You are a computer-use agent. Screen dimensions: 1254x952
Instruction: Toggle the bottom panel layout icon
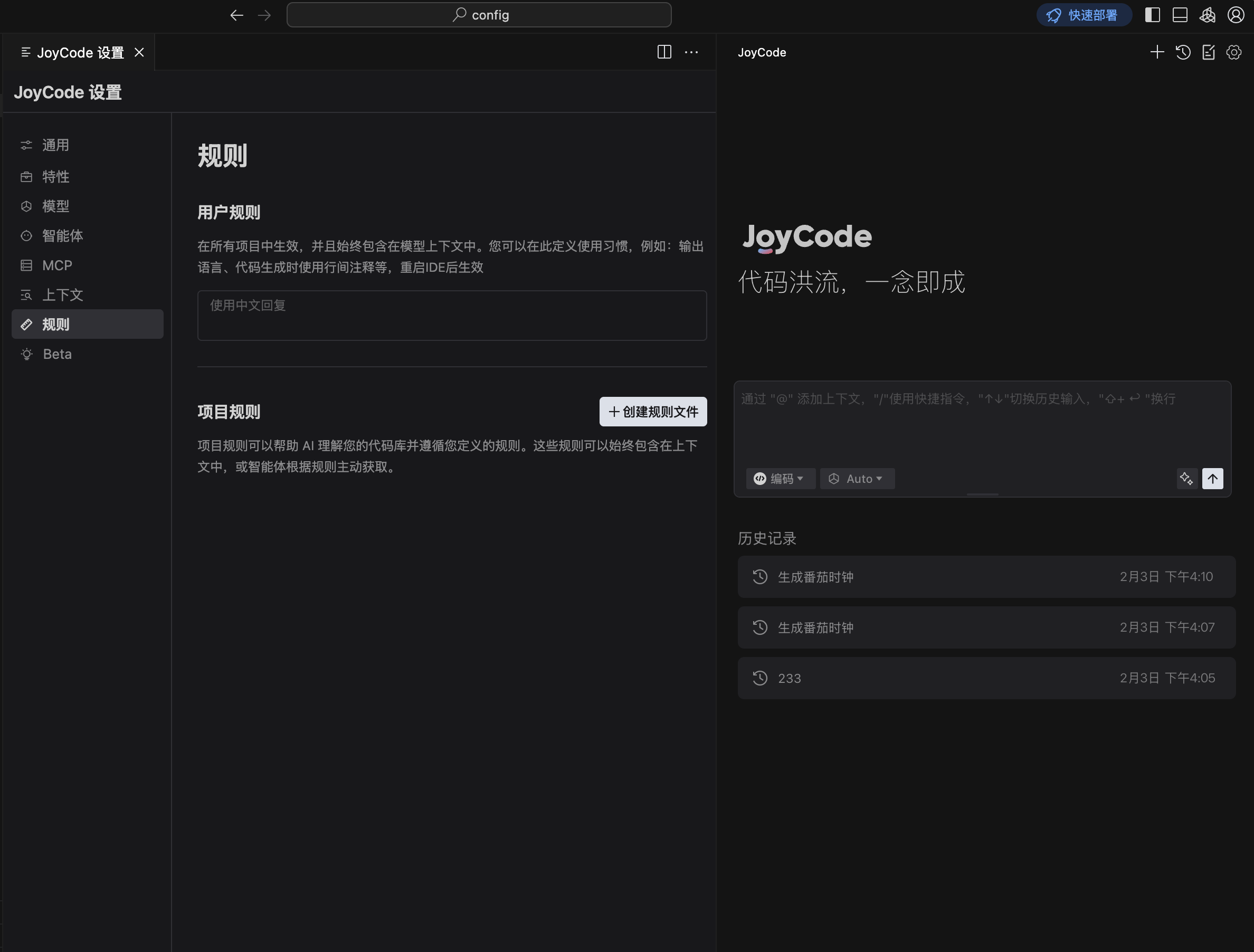[1180, 15]
